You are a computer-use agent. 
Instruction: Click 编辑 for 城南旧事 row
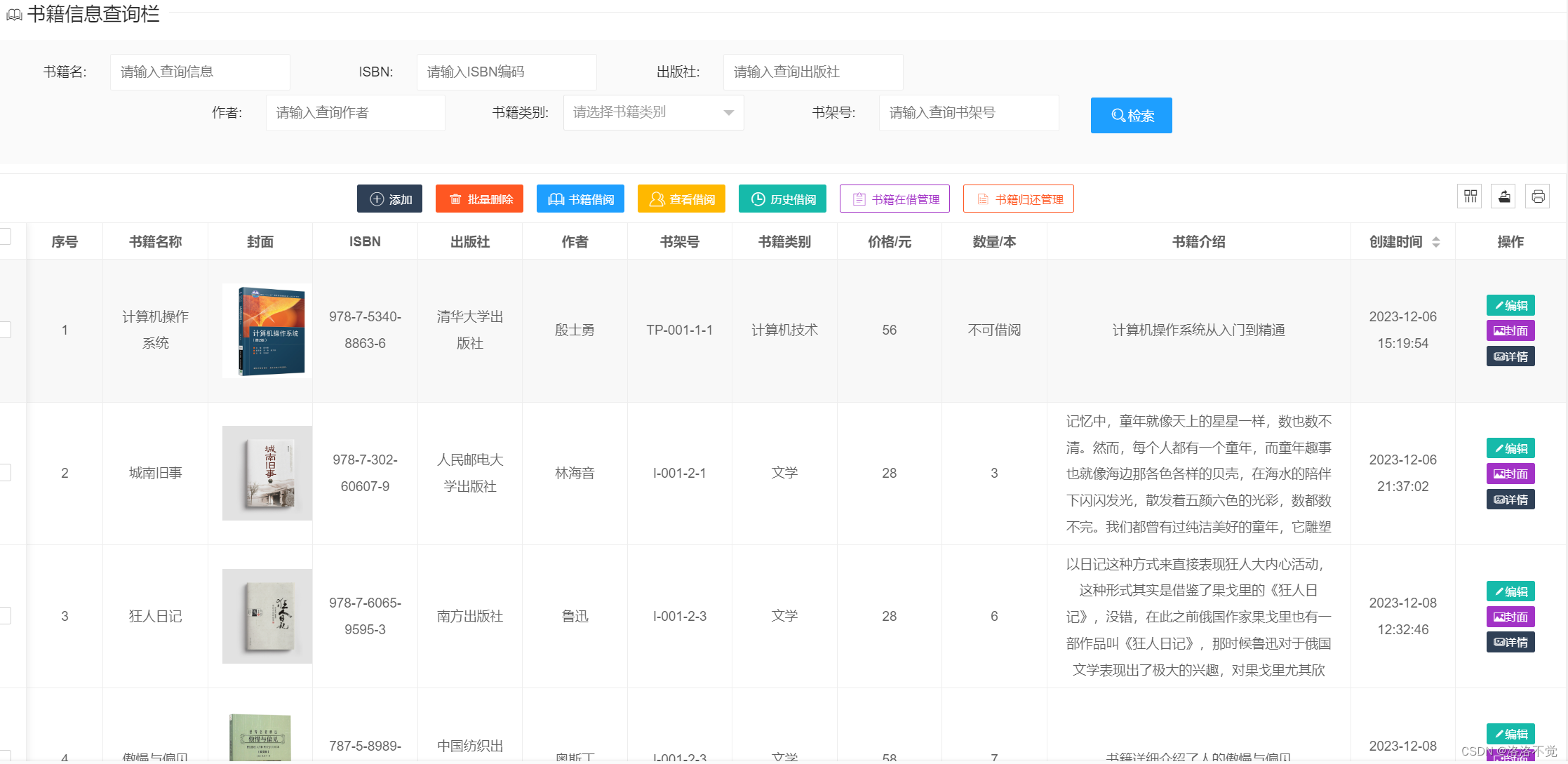1510,448
